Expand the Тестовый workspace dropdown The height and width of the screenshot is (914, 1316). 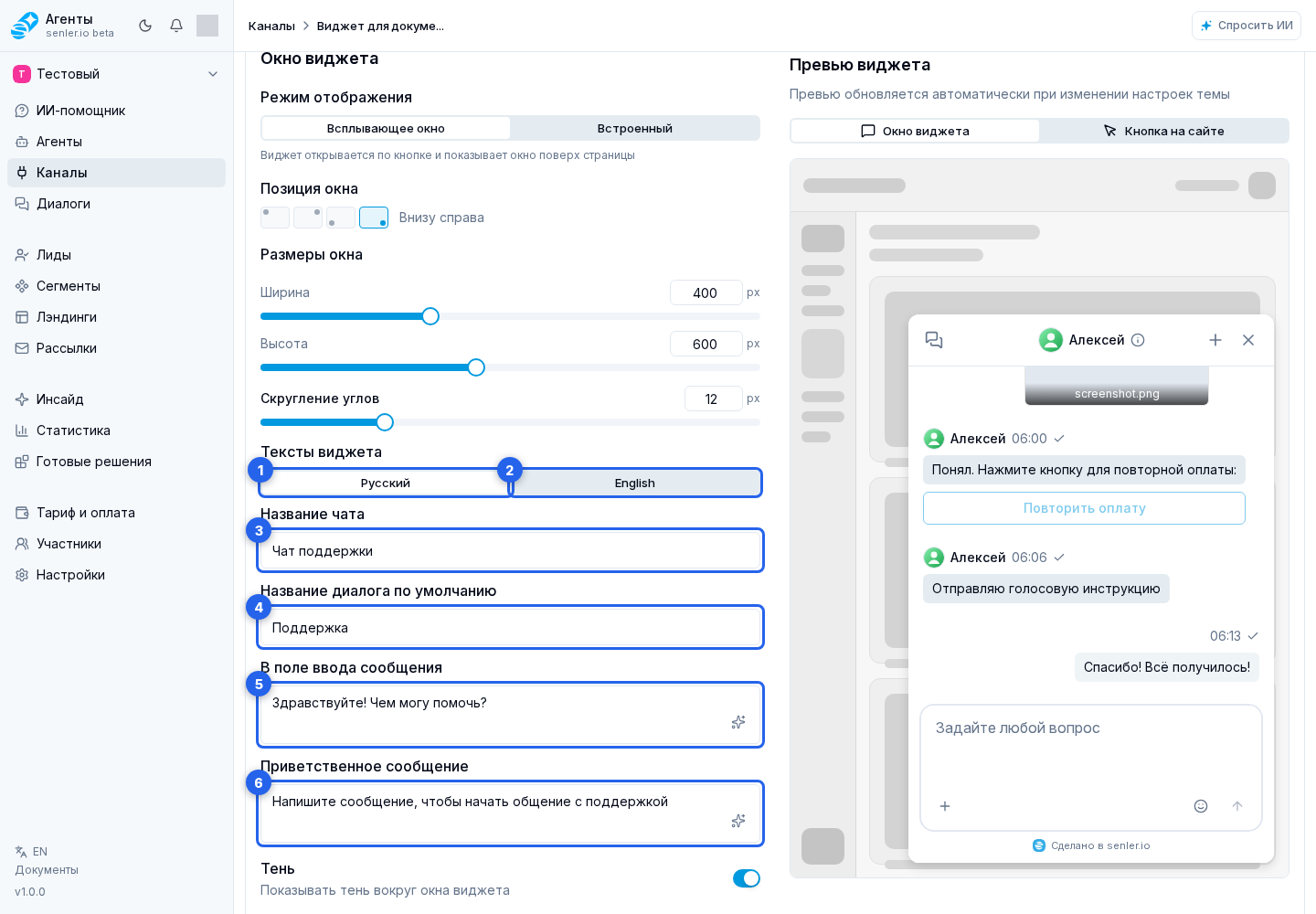point(116,74)
